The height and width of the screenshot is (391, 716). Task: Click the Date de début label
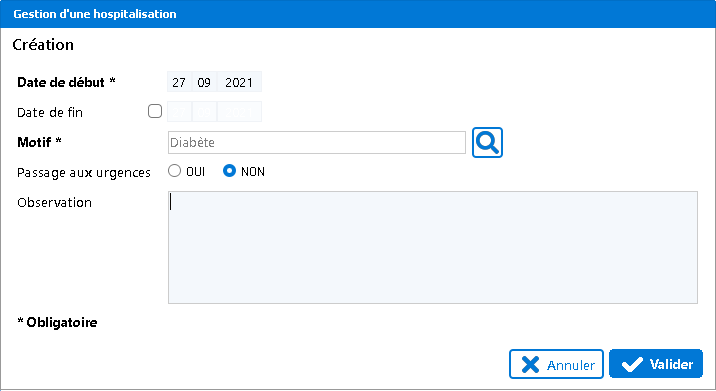pos(66,82)
